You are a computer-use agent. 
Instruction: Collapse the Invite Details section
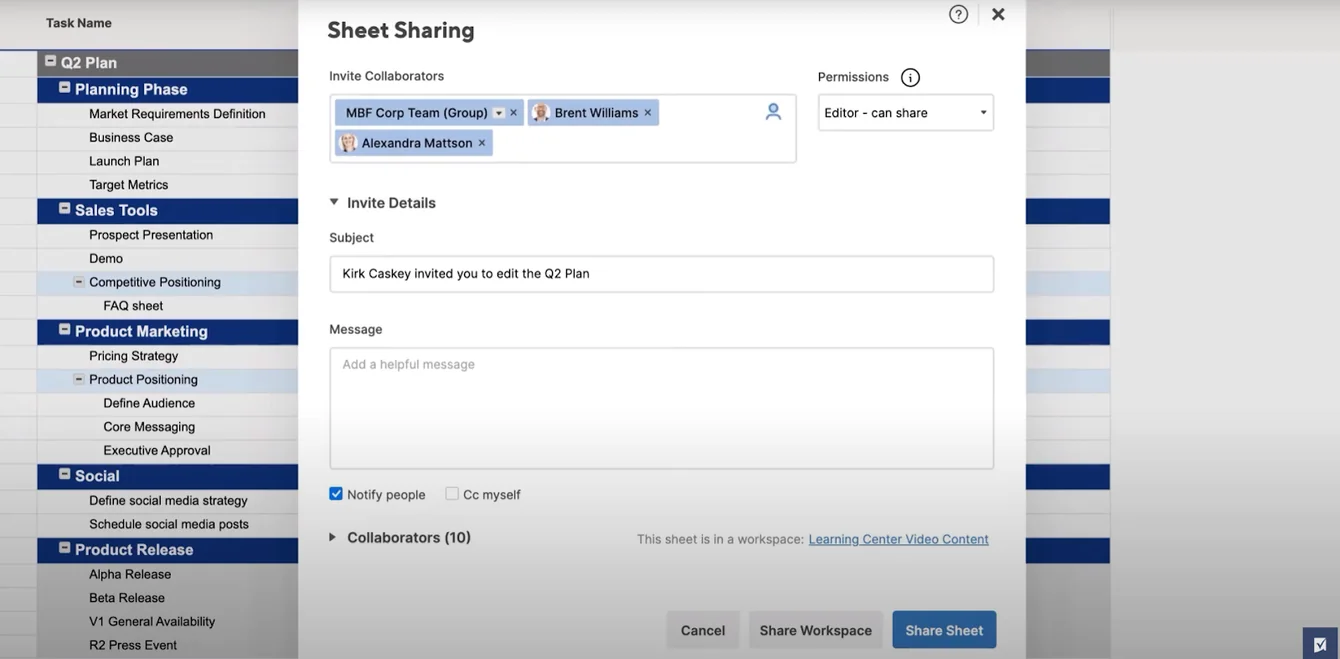coord(334,202)
